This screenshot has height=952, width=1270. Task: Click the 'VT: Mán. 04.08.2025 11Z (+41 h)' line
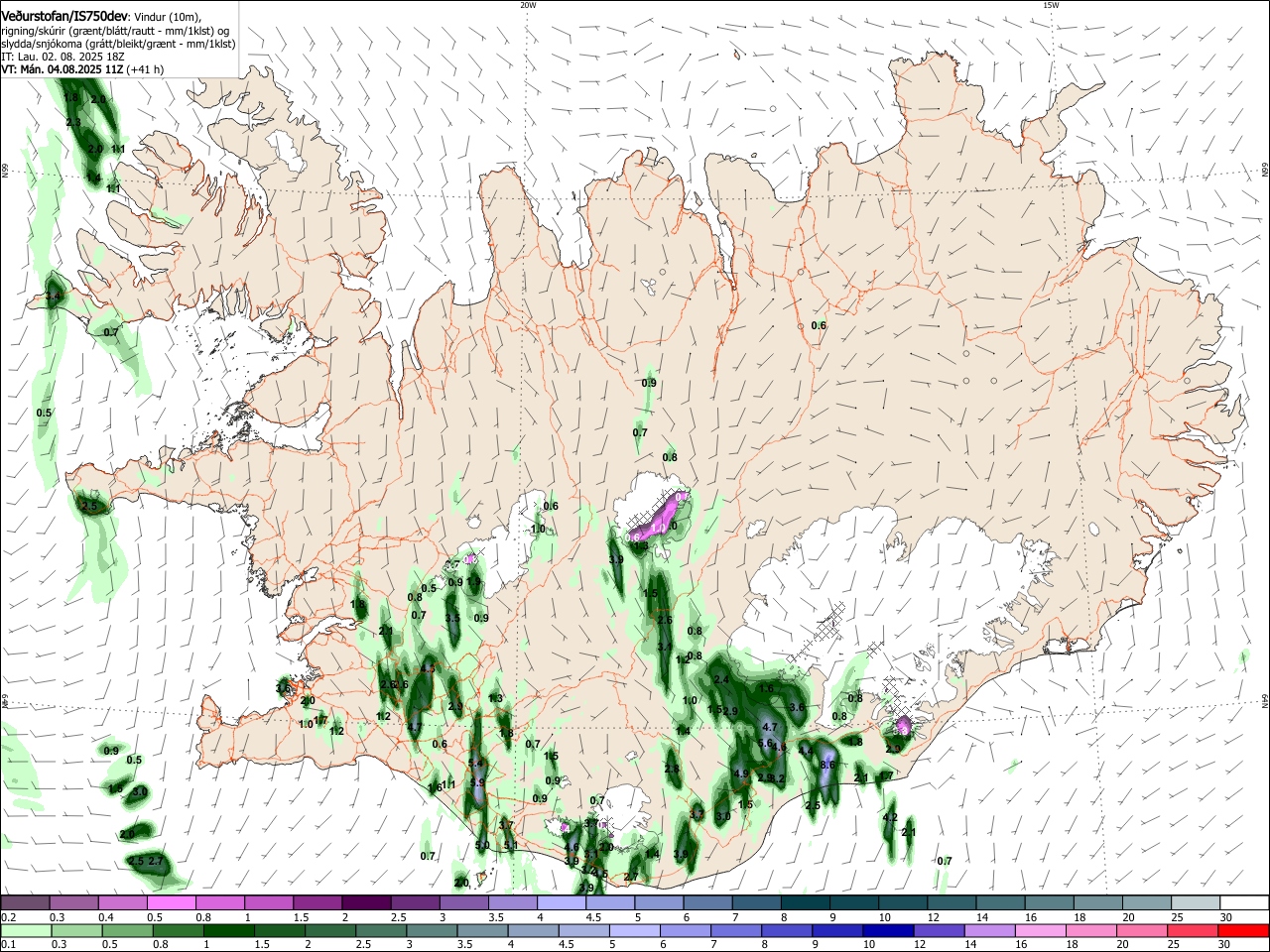click(x=82, y=69)
